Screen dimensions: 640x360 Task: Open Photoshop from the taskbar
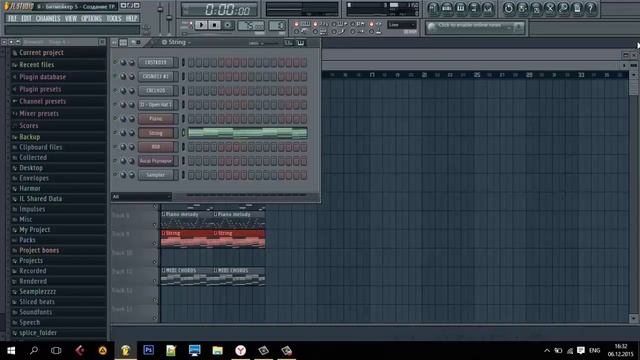(149, 350)
